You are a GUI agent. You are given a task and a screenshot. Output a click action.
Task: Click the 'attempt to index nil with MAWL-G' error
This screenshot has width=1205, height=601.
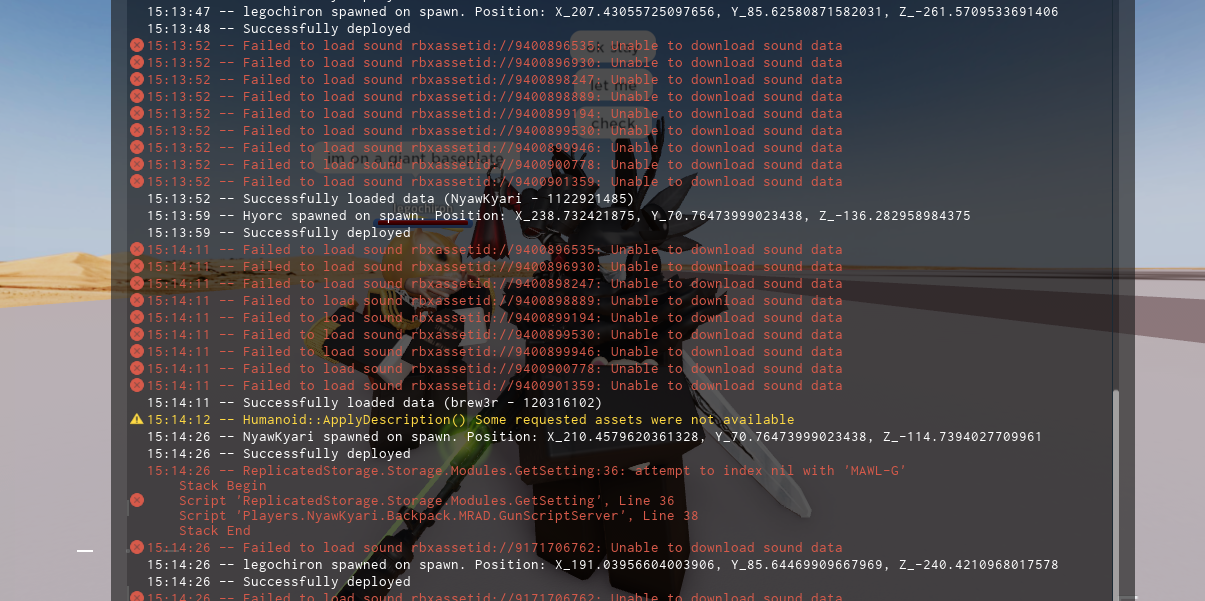[526, 470]
